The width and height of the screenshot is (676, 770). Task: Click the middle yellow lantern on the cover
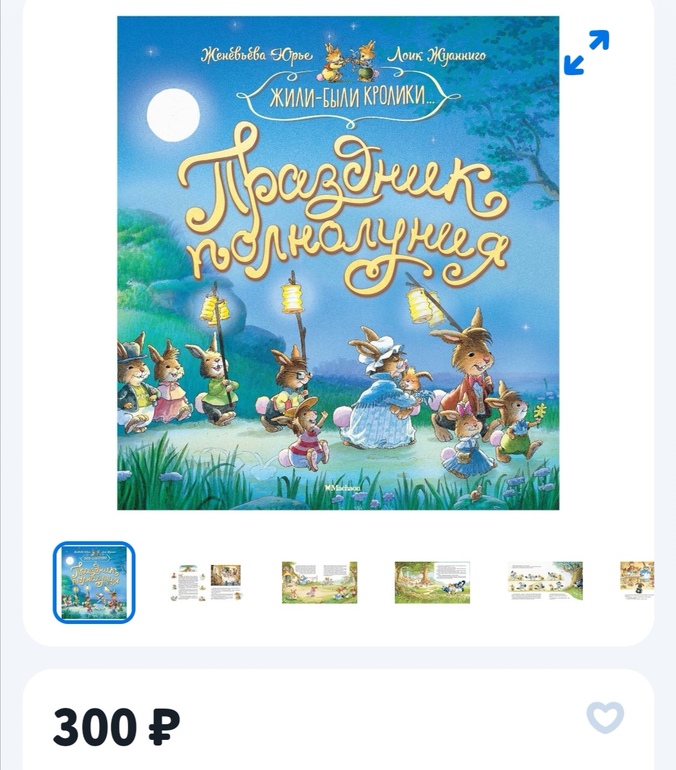click(294, 298)
